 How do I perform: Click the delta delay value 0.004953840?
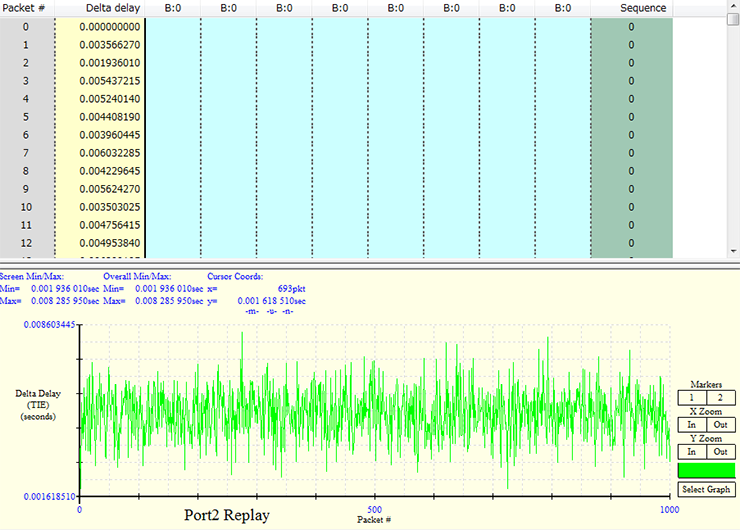tap(109, 243)
